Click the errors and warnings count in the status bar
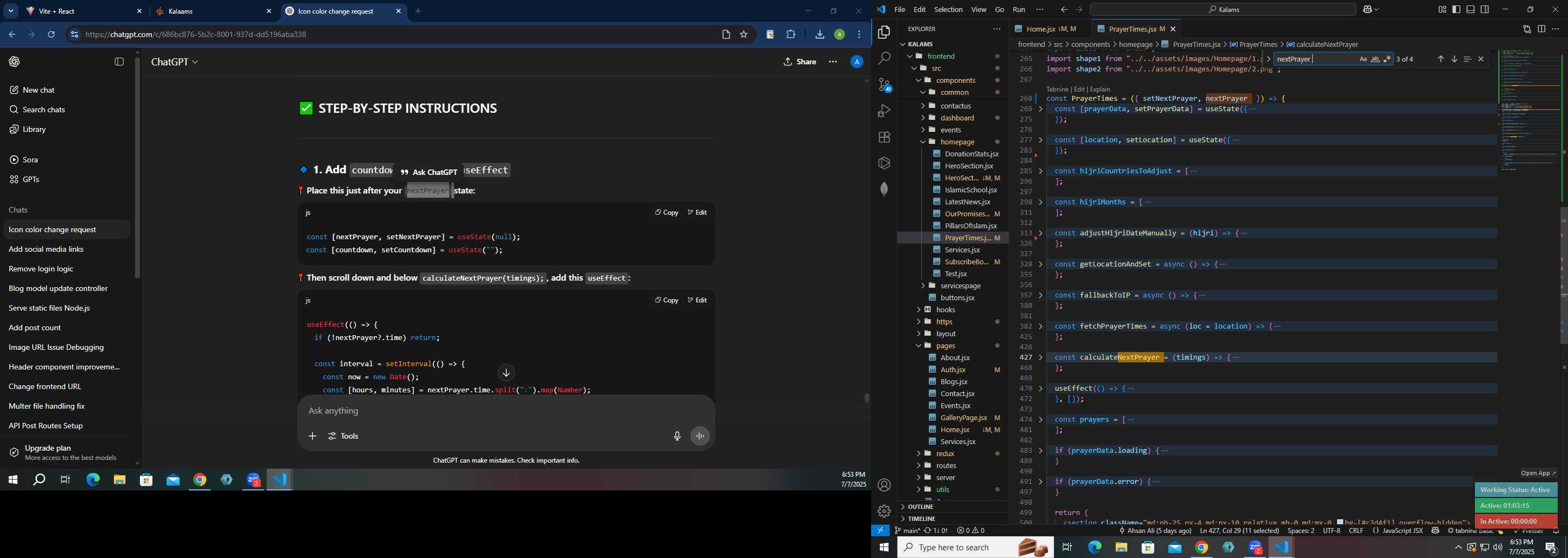This screenshot has width=1568, height=558. point(971,531)
